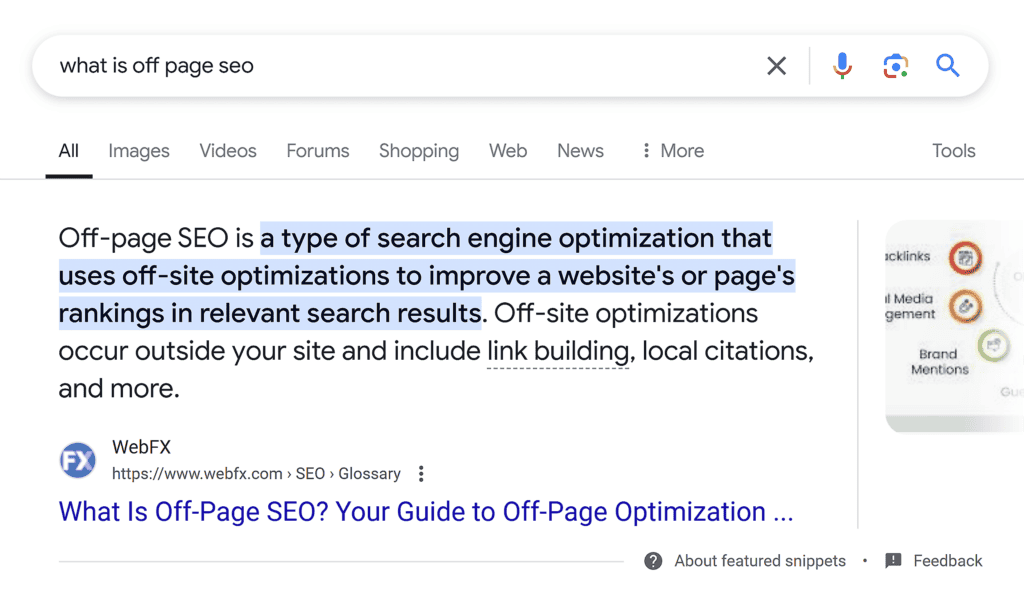Screen dimensions: 1024x603
Task: Click the microphone icon for voice search
Action: click(x=842, y=65)
